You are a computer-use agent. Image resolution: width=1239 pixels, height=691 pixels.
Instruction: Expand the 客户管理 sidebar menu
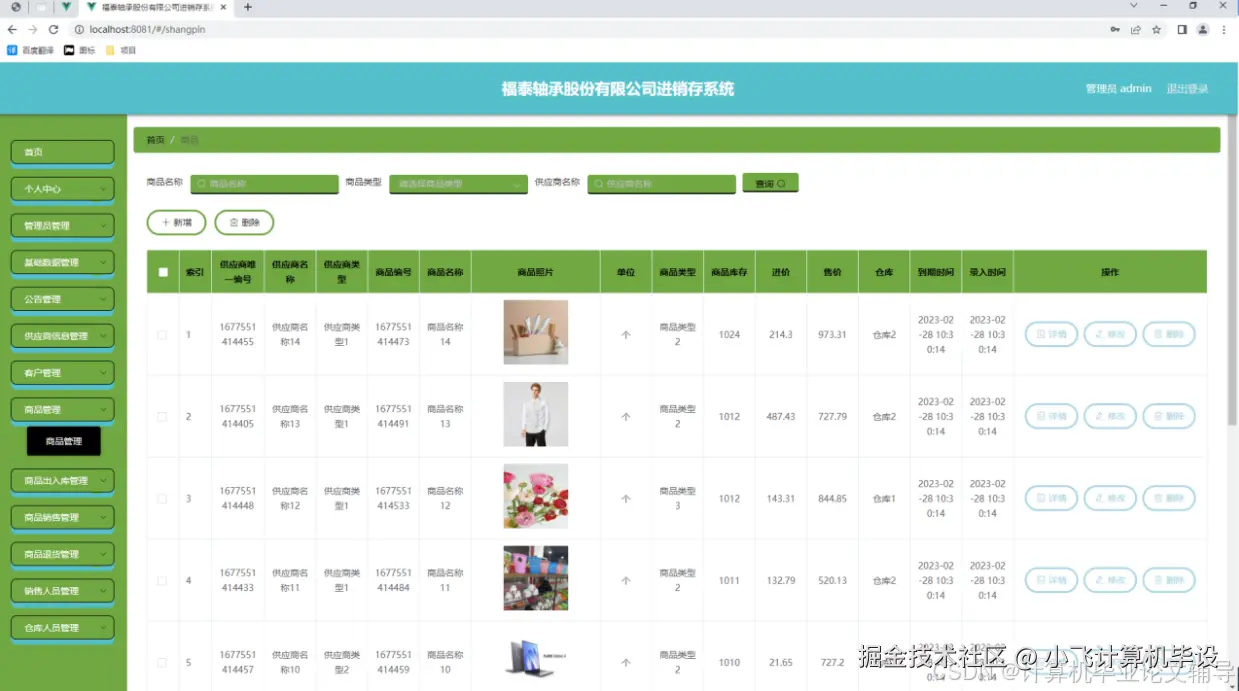click(62, 373)
